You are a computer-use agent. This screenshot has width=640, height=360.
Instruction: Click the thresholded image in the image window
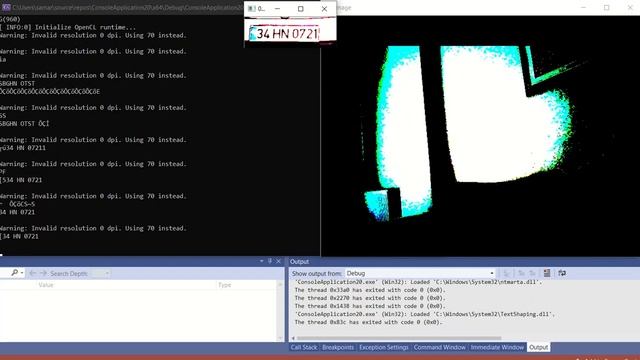480,136
